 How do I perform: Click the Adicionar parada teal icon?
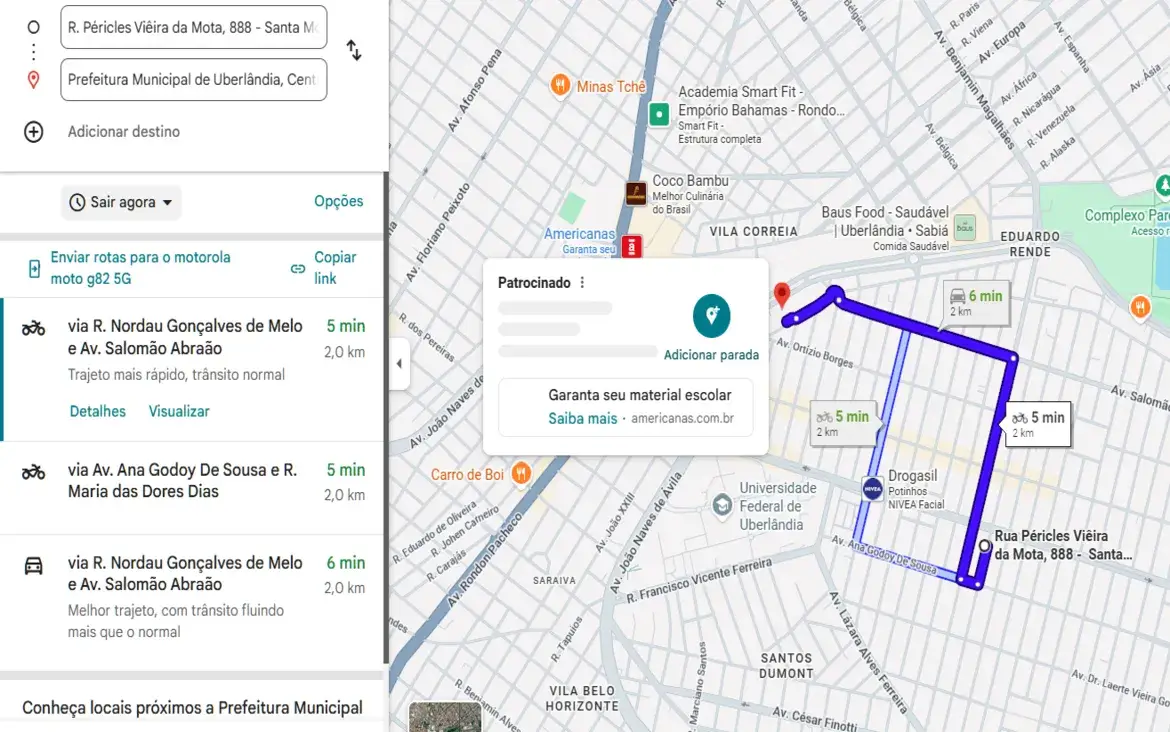coord(711,316)
